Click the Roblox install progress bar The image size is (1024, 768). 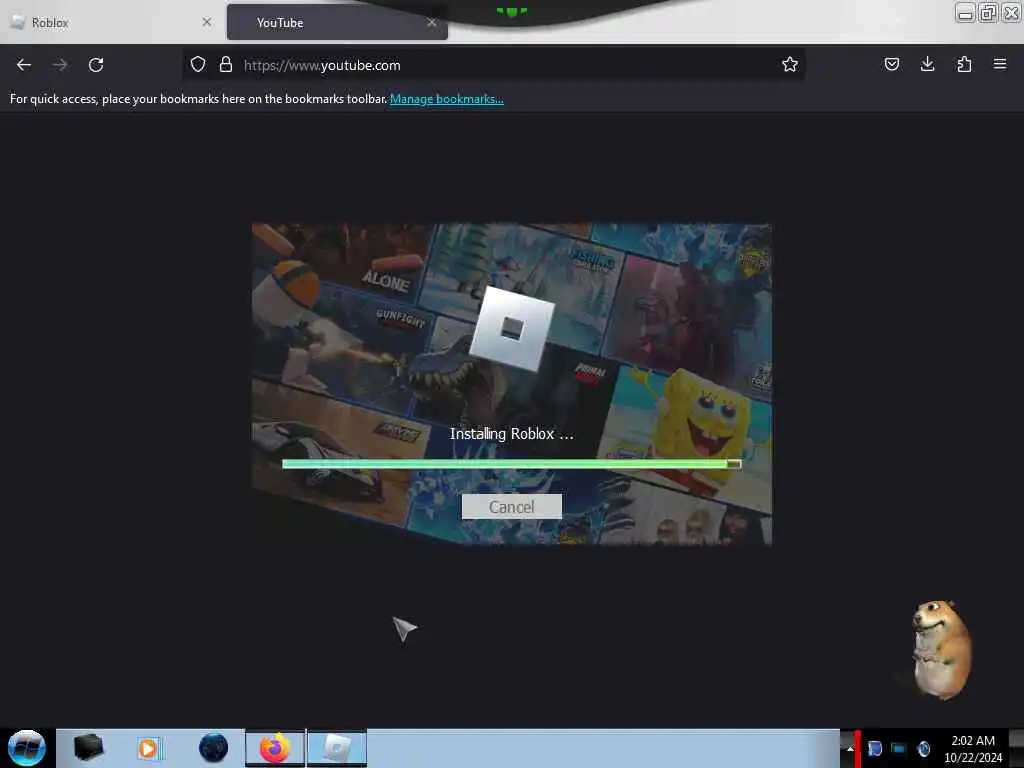[x=511, y=464]
